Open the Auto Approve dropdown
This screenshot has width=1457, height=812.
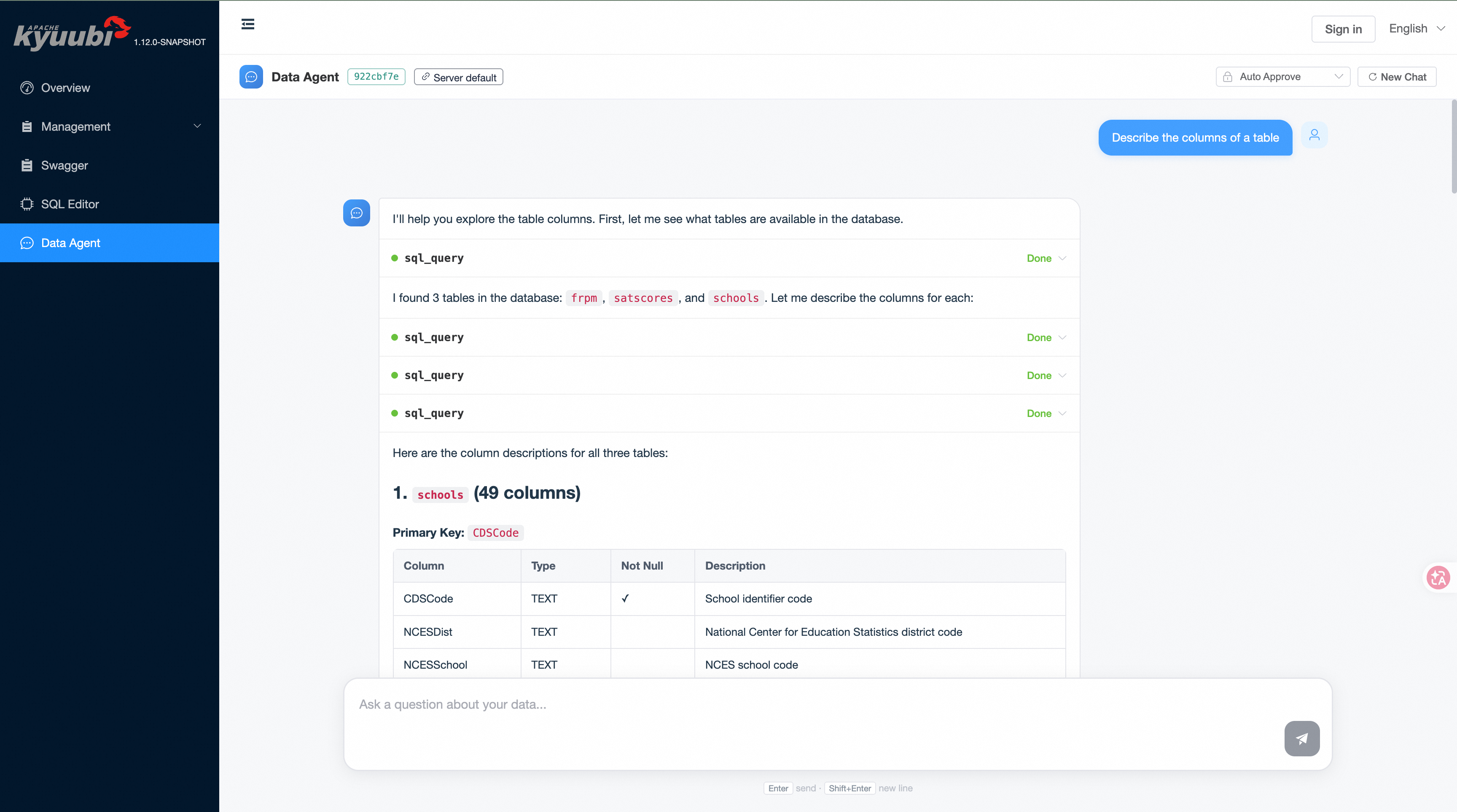(x=1283, y=76)
